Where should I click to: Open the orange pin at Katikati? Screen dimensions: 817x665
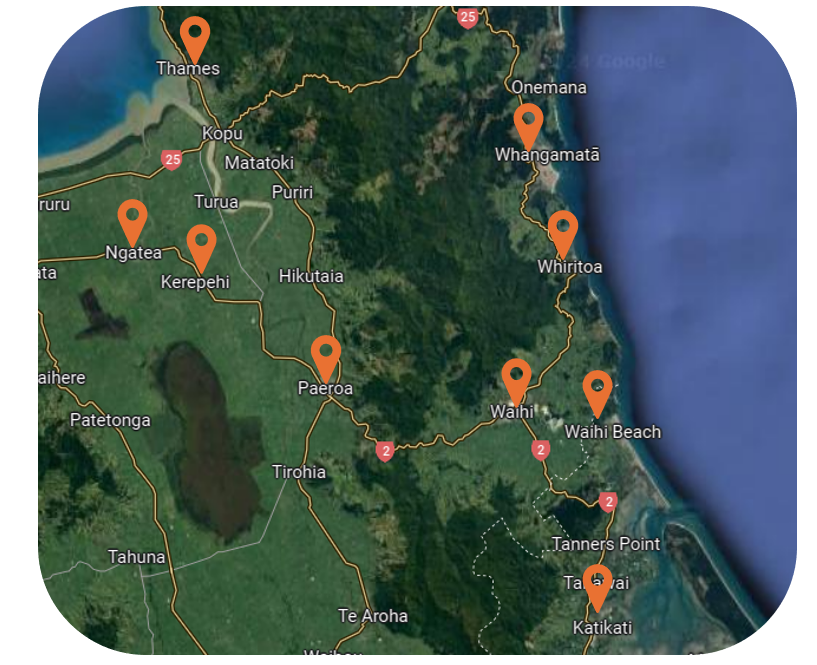tap(597, 587)
